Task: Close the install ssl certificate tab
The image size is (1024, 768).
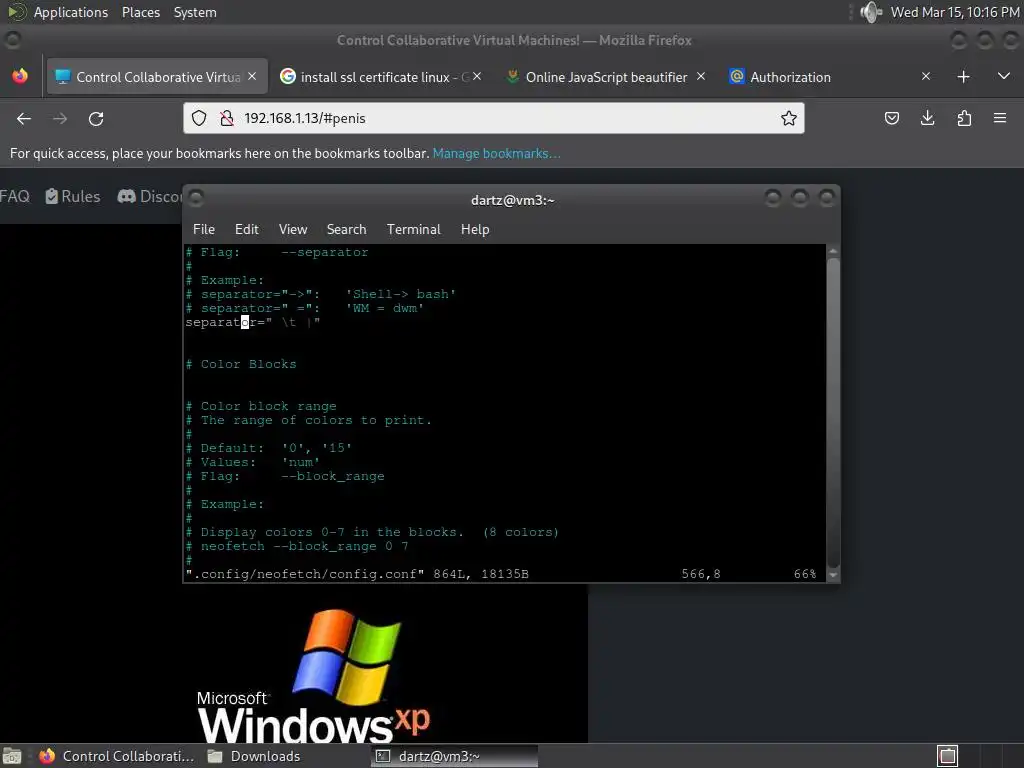Action: [x=477, y=76]
